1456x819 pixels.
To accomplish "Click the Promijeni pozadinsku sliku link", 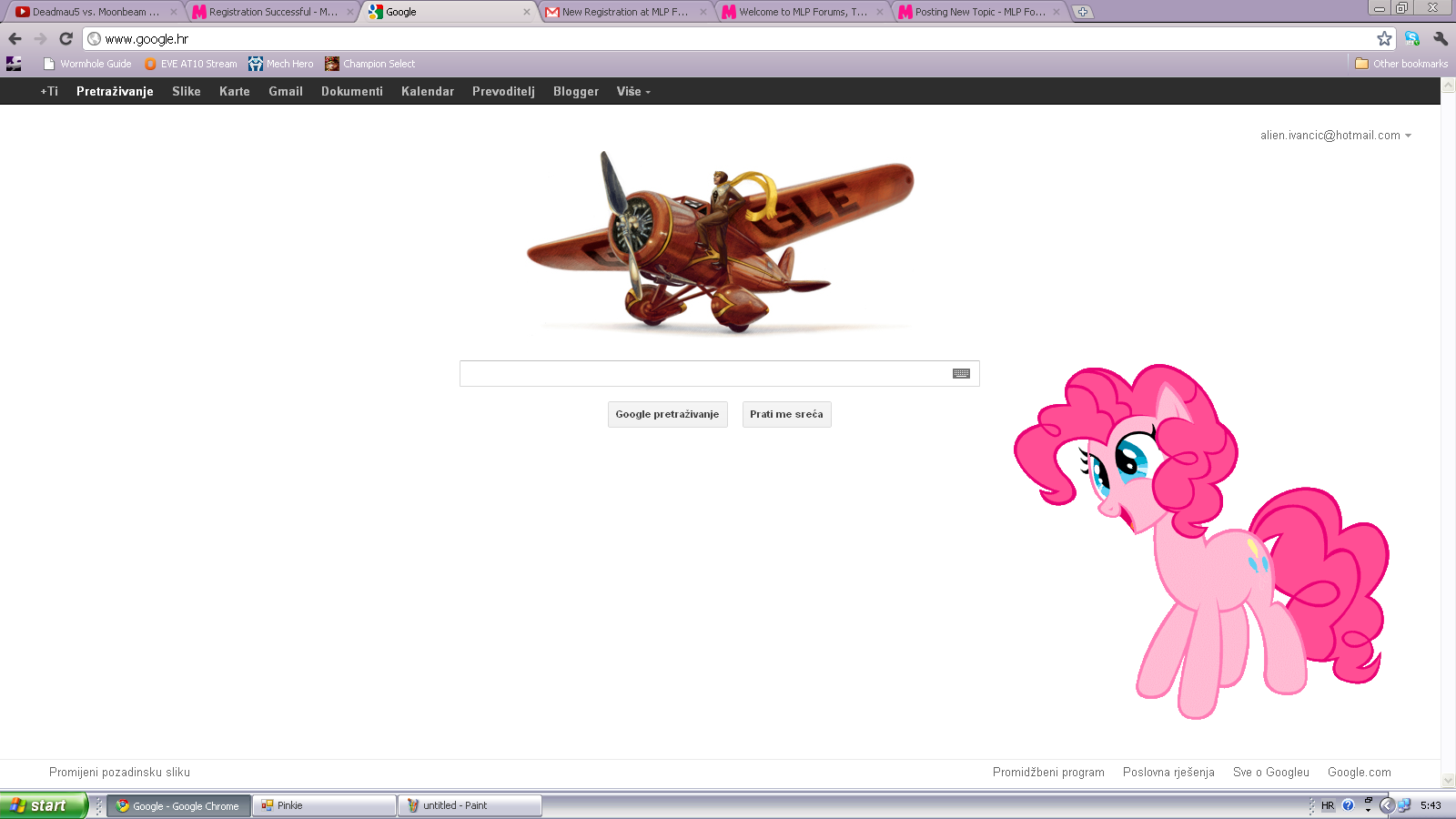I will tap(119, 773).
